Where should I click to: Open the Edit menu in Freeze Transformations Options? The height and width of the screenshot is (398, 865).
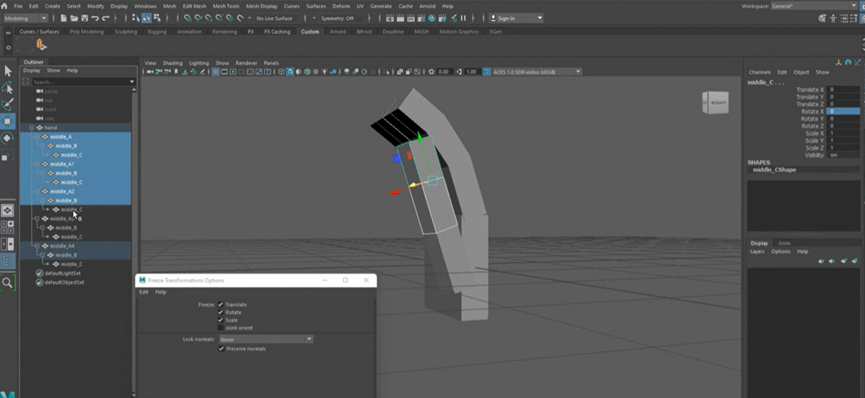click(143, 292)
